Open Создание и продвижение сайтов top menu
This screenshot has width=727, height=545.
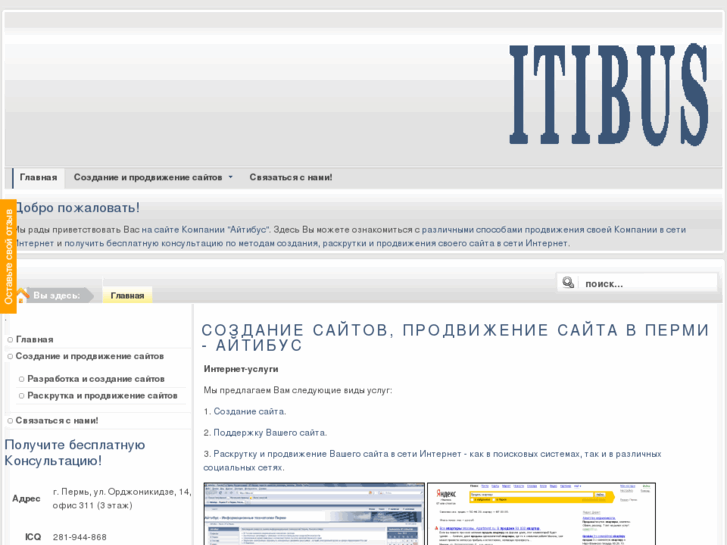(148, 178)
